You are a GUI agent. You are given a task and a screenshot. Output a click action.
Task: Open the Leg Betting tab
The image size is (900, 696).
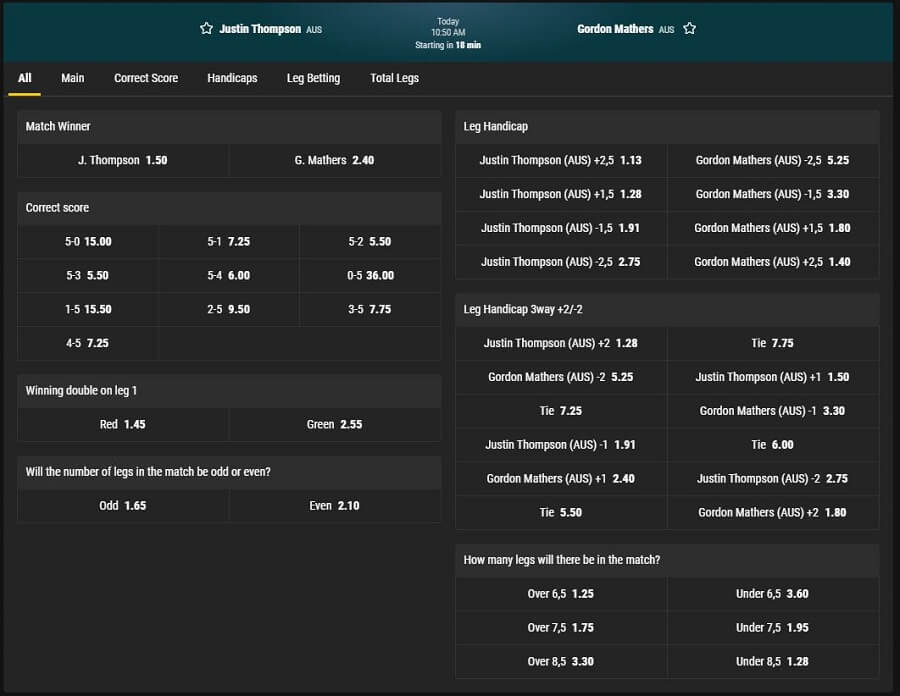coord(313,78)
